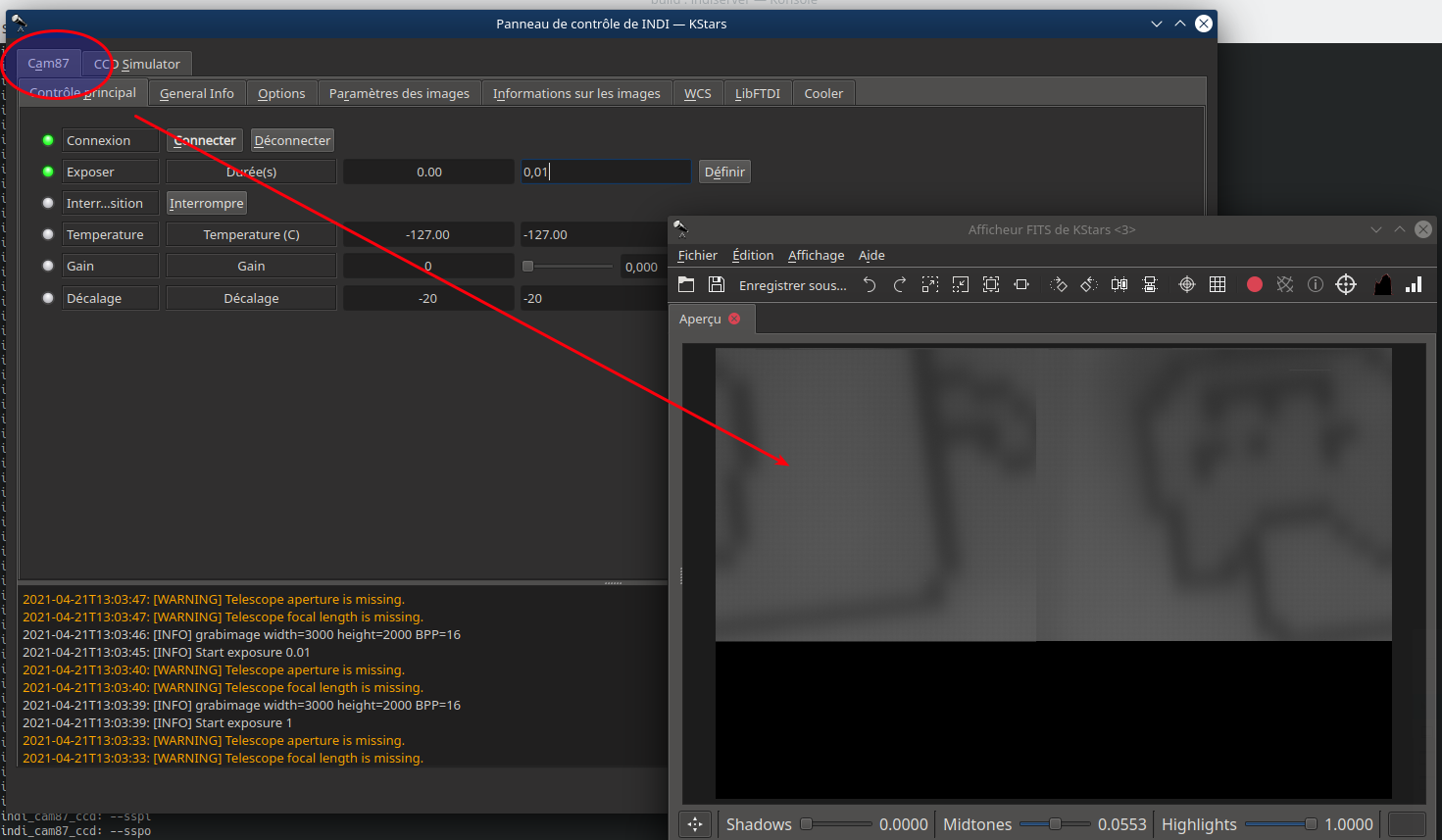Open a FITS file via the folder icon
Screen dimensions: 1442x840
point(686,284)
